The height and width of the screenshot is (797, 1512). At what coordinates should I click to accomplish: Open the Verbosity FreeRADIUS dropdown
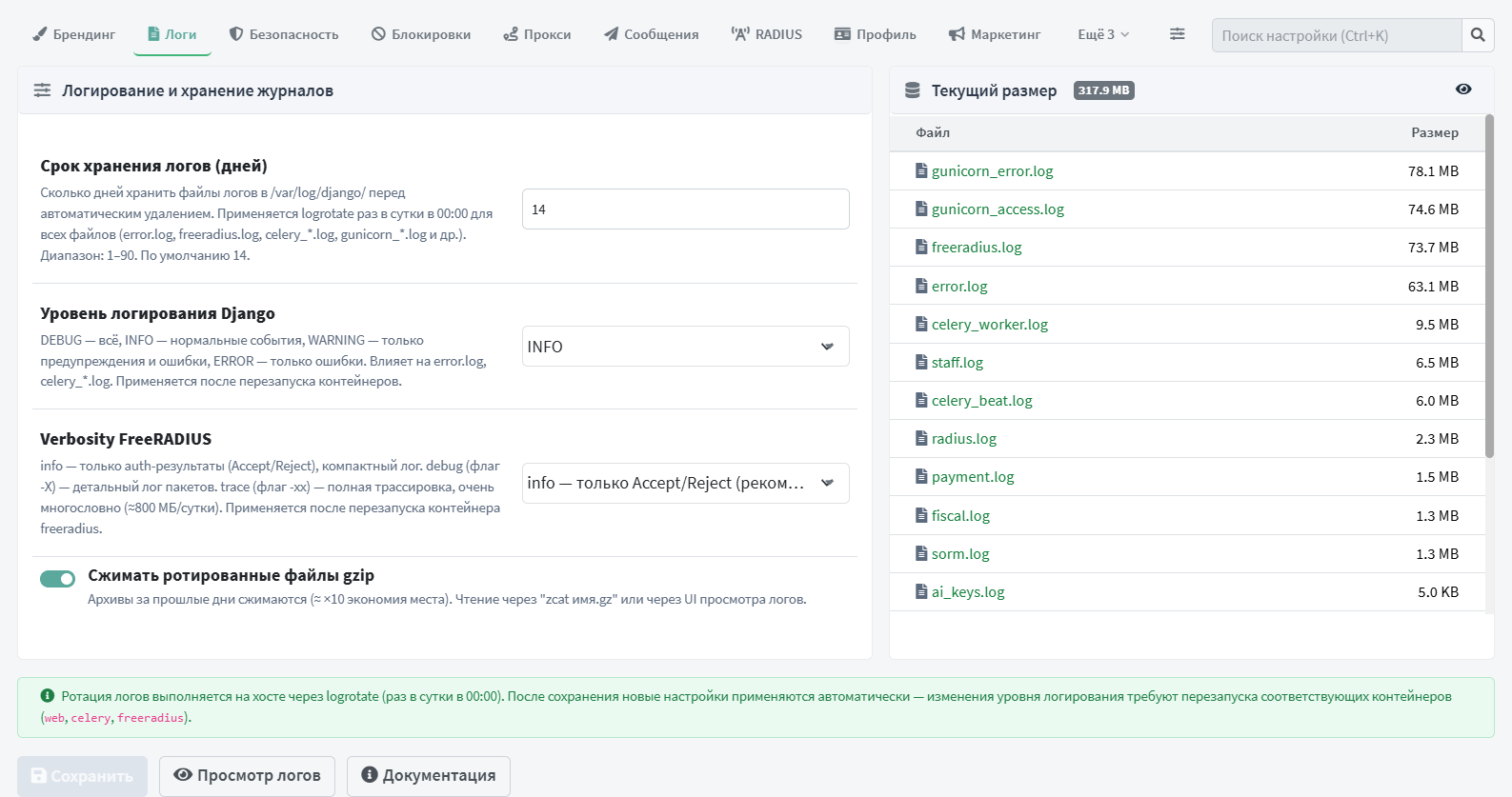[x=686, y=483]
